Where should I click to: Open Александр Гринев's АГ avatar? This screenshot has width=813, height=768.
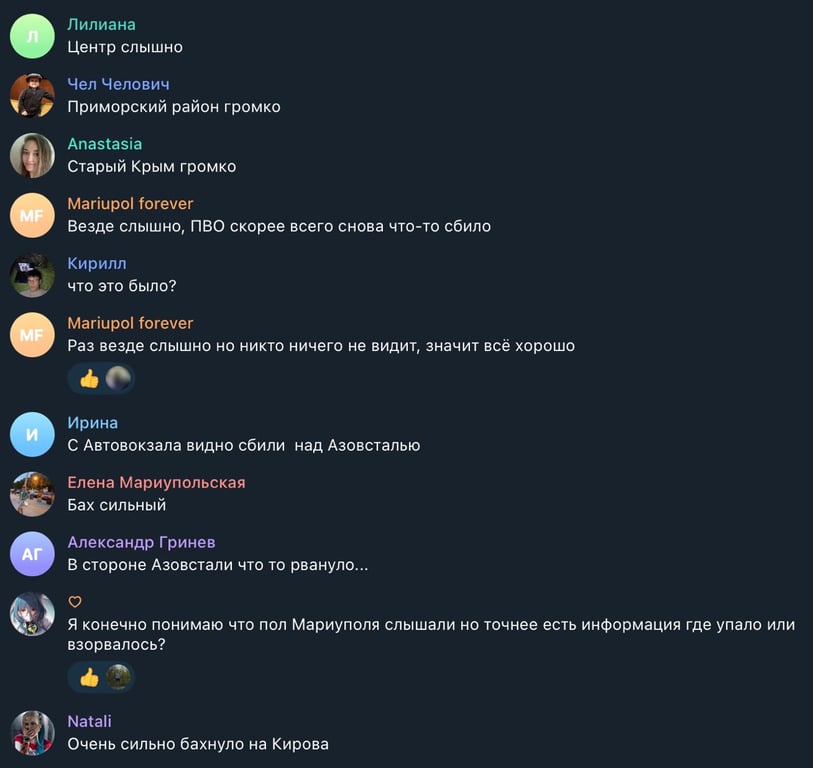[x=32, y=552]
